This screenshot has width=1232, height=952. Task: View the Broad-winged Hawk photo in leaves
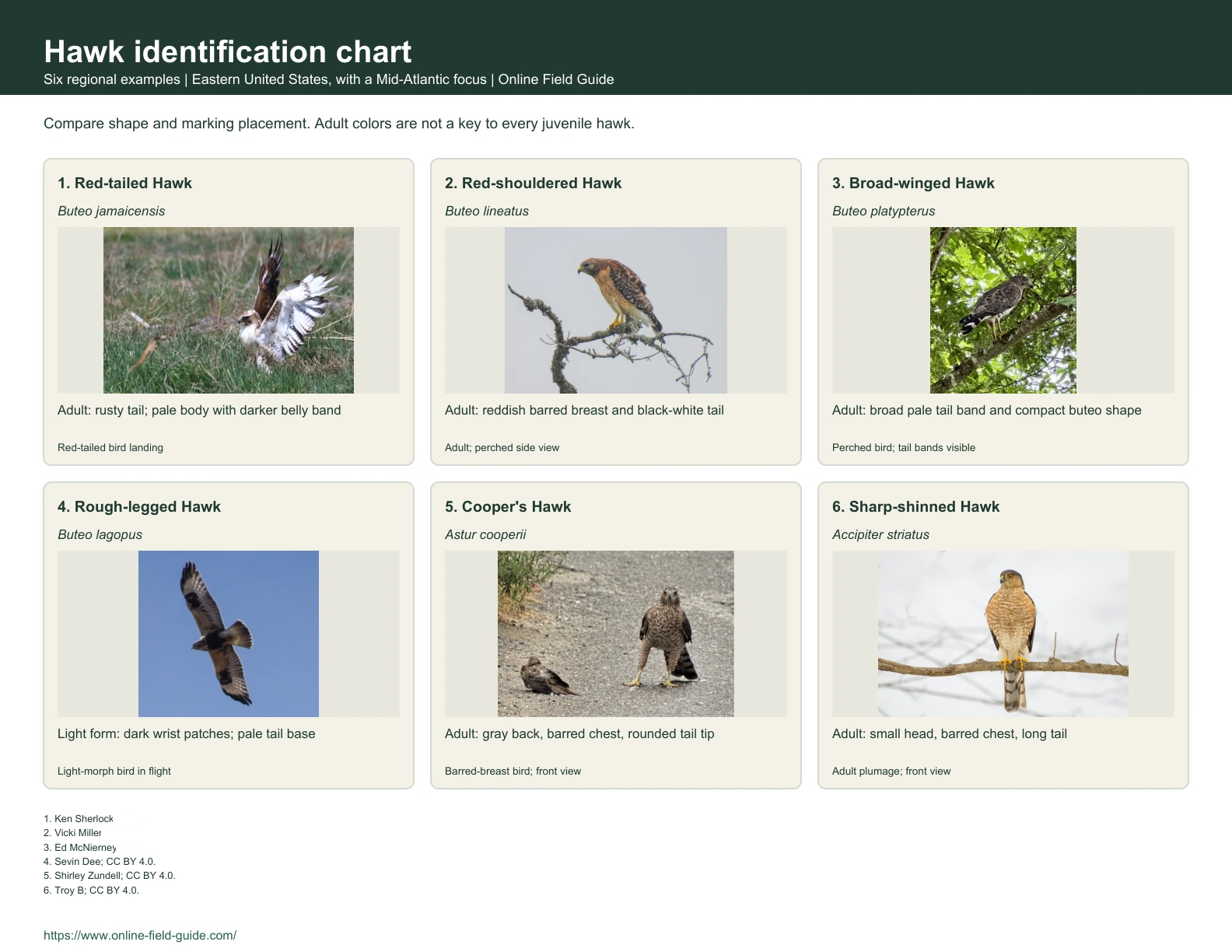coord(1003,310)
